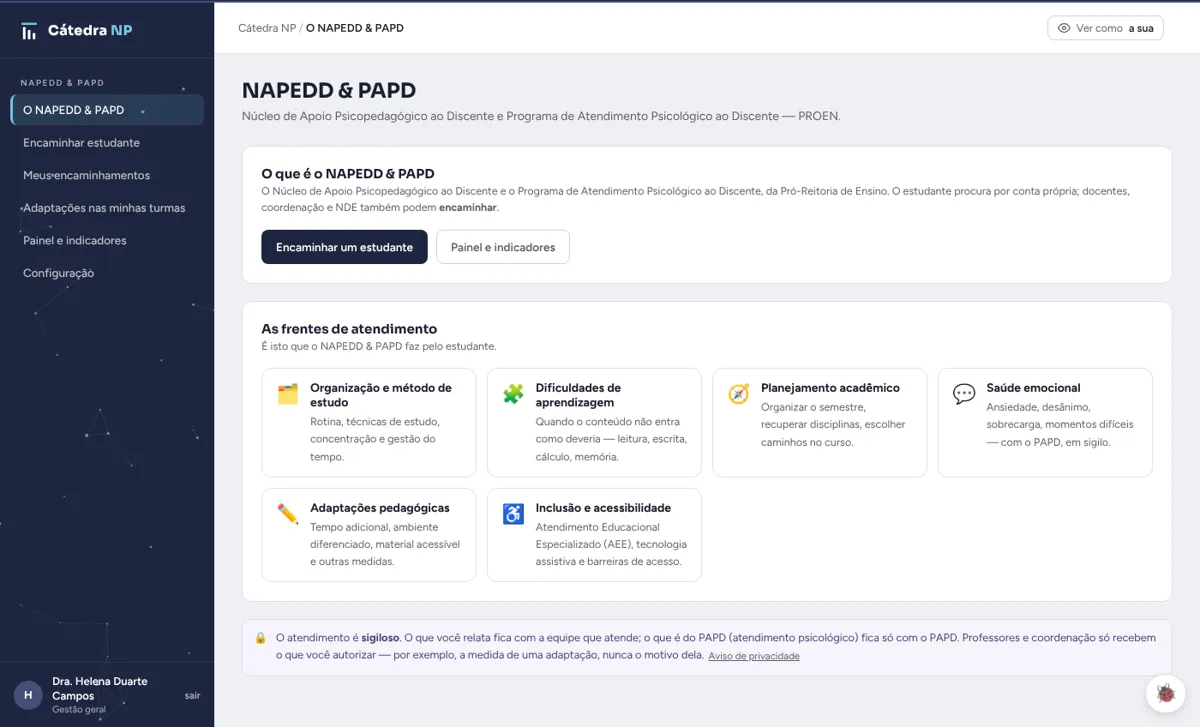Click the eye icon in Ver como button

[1064, 28]
